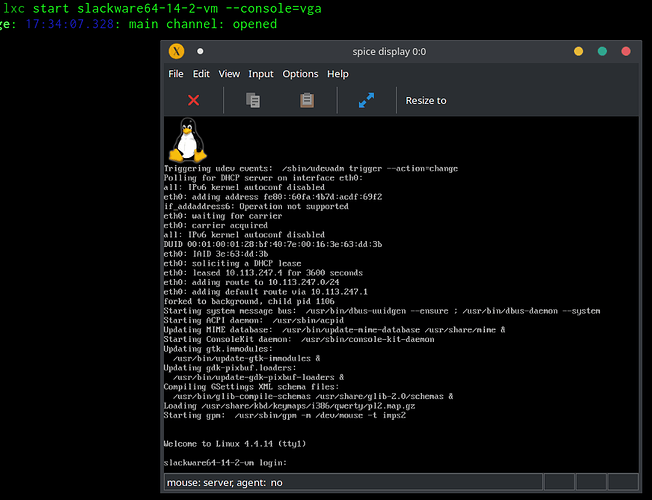
Task: Click the paste-from-guest clipboard toolbar icon
Action: [307, 100]
